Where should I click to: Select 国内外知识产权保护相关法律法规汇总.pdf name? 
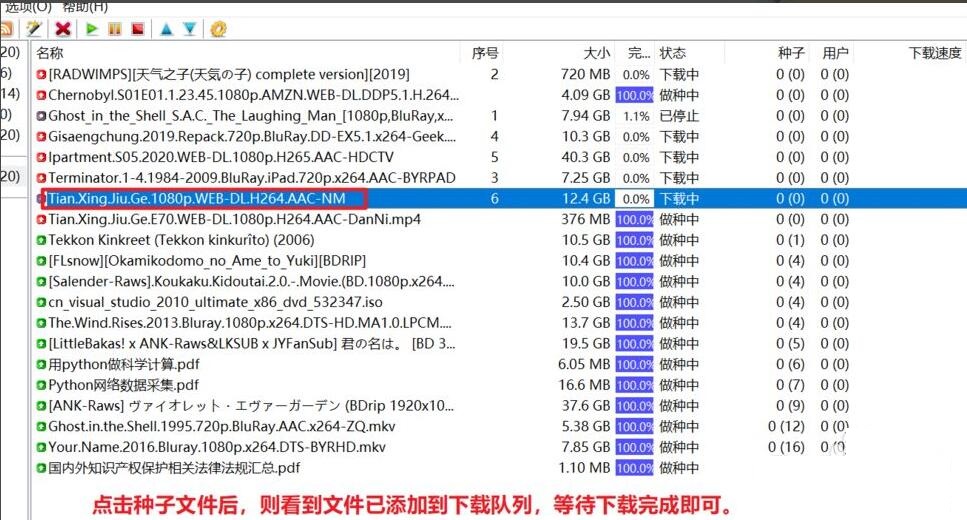174,468
